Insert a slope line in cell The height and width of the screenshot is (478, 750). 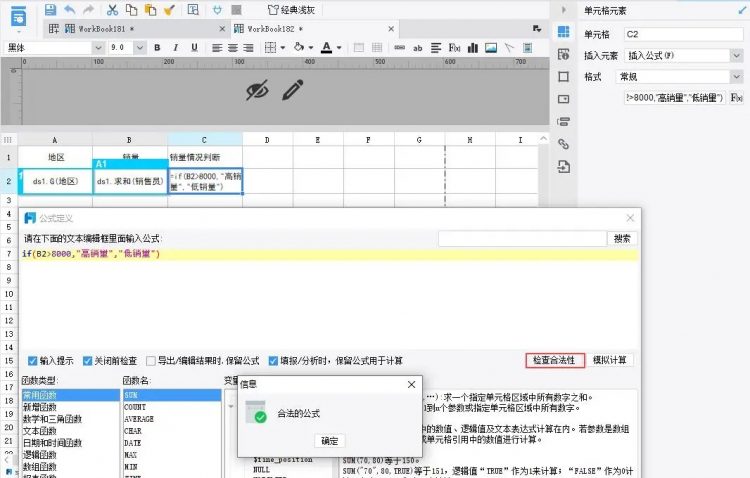pos(509,47)
